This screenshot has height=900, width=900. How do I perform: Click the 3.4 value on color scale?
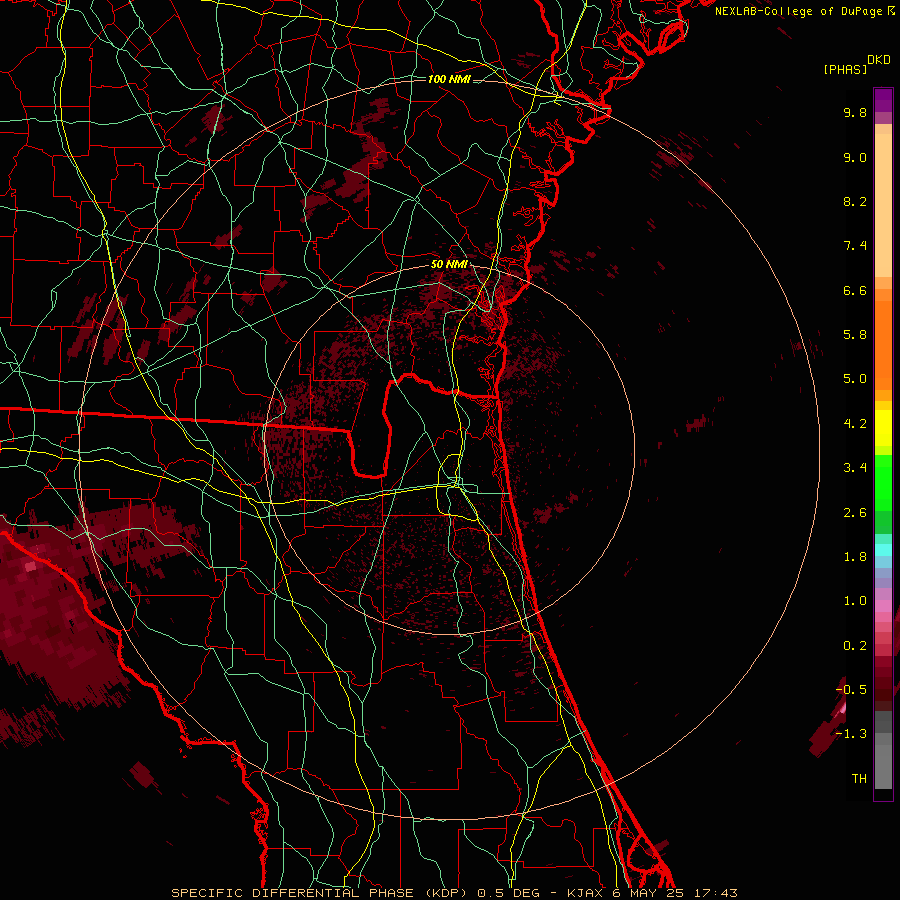[x=855, y=468]
